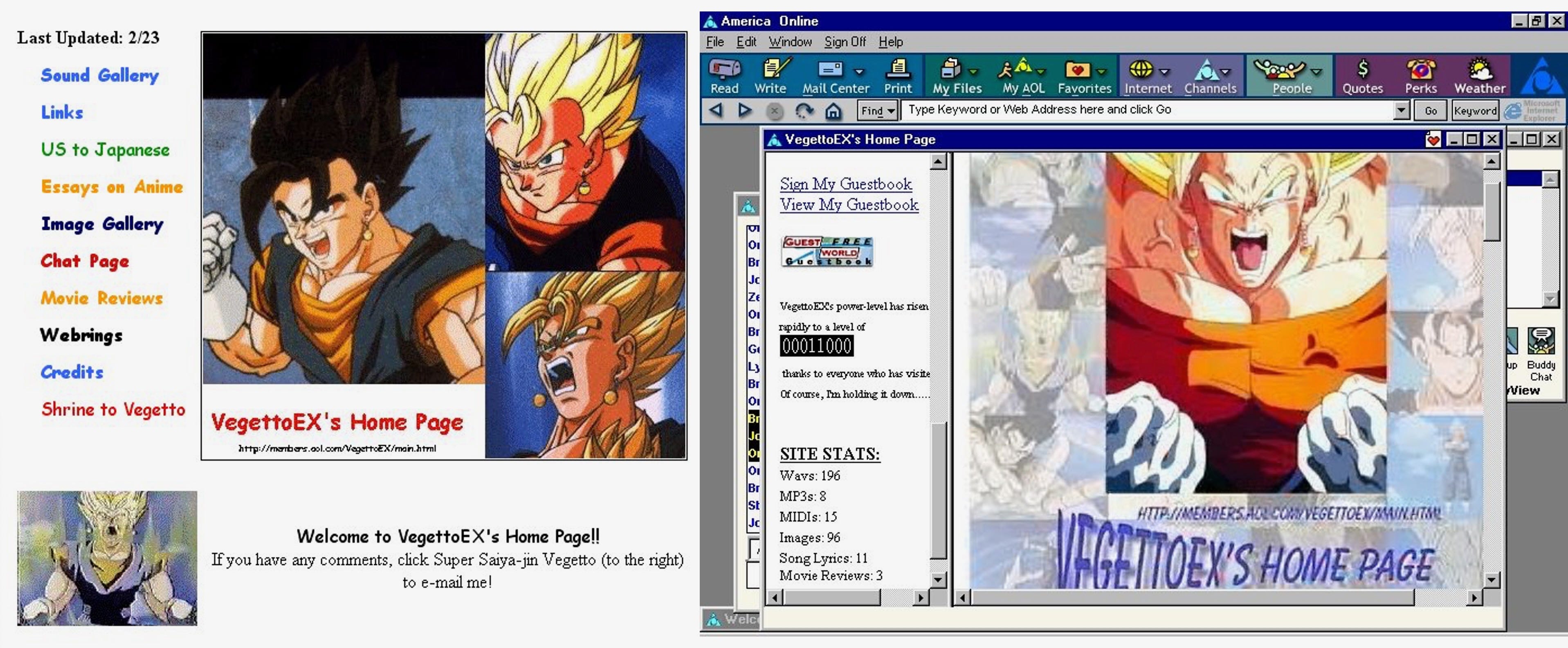The width and height of the screenshot is (1568, 648).
Task: Click the power-level counter 00011000
Action: coord(816,346)
